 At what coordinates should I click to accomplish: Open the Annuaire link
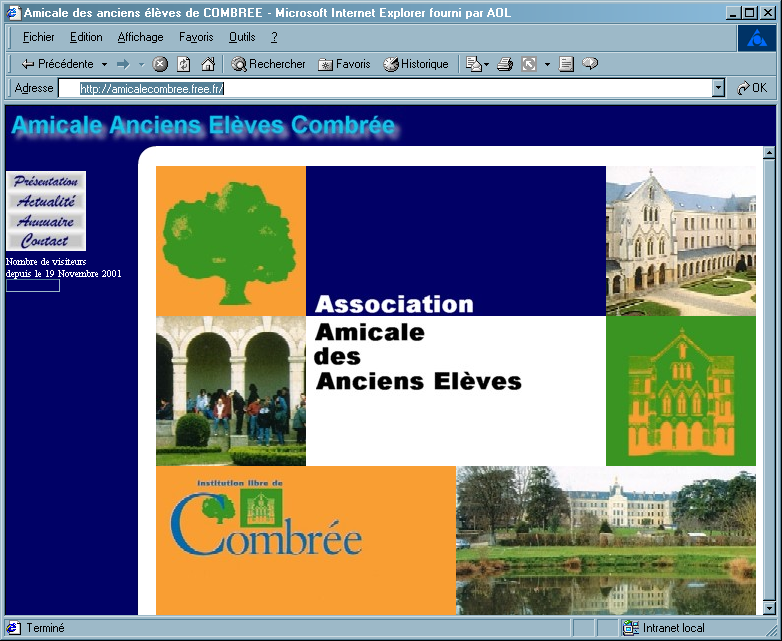pos(46,221)
